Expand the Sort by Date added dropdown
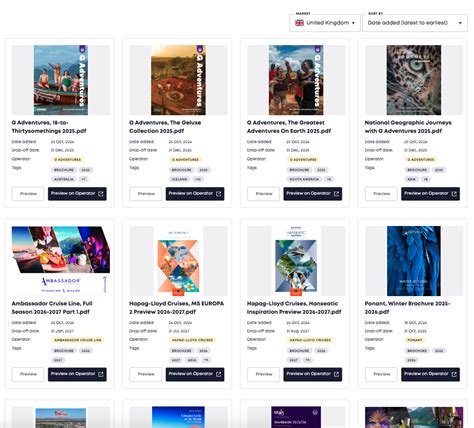This screenshot has width=474, height=428. (x=415, y=23)
